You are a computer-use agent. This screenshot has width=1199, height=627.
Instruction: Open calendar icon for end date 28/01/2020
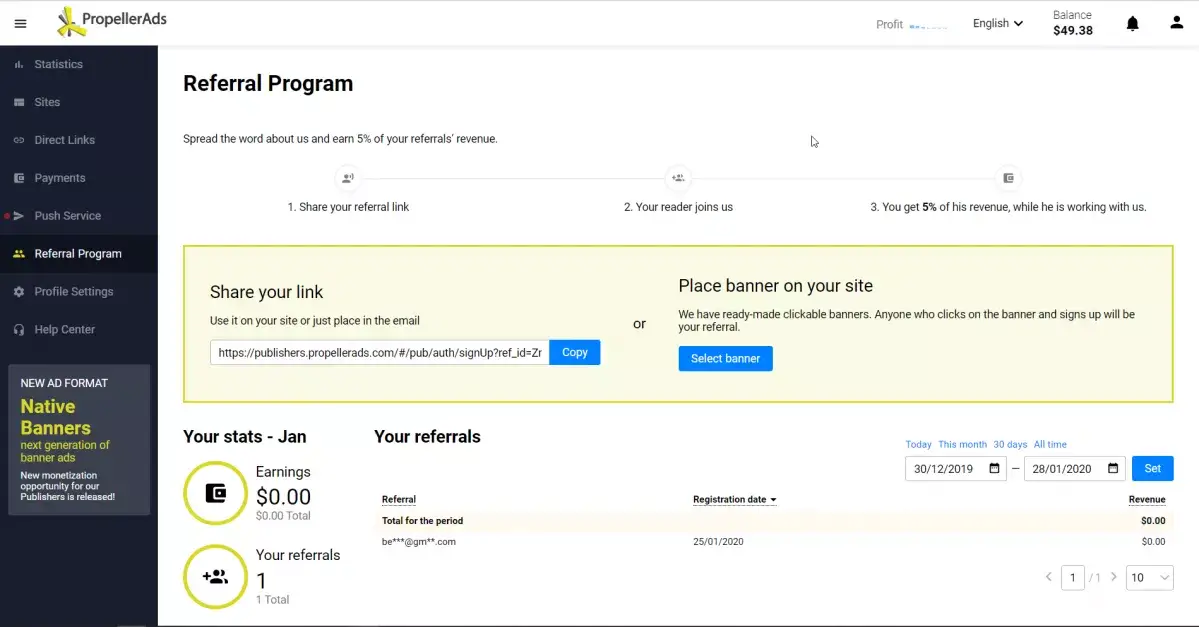click(1113, 469)
